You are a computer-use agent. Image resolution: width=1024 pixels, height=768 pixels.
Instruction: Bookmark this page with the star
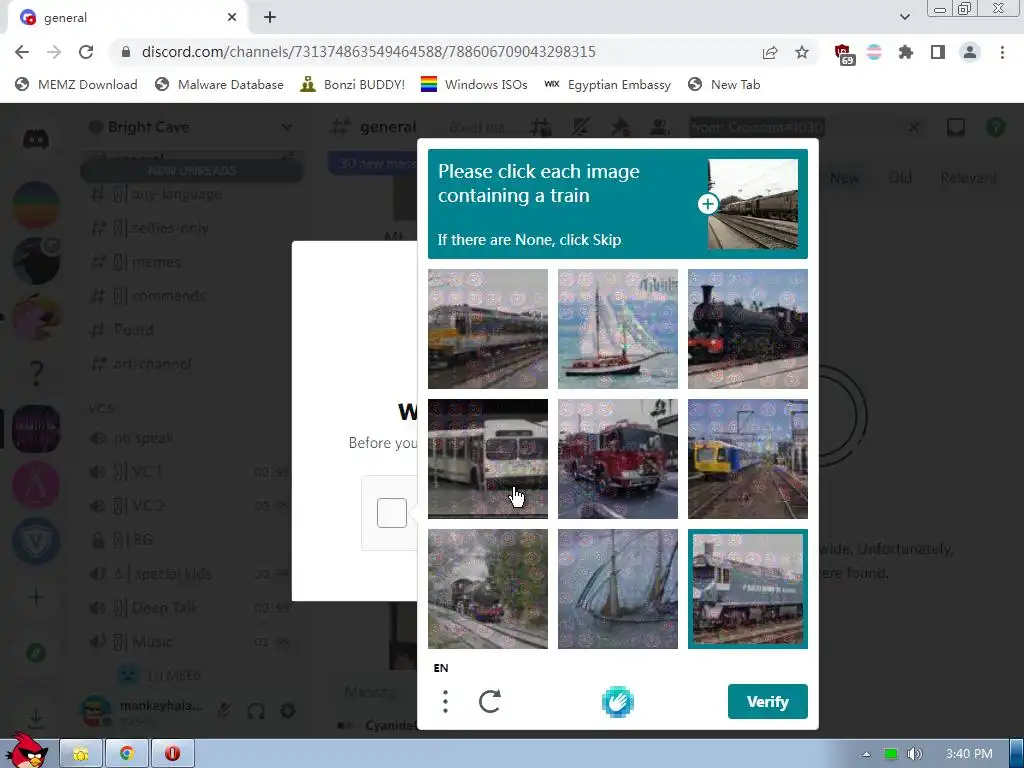(802, 52)
